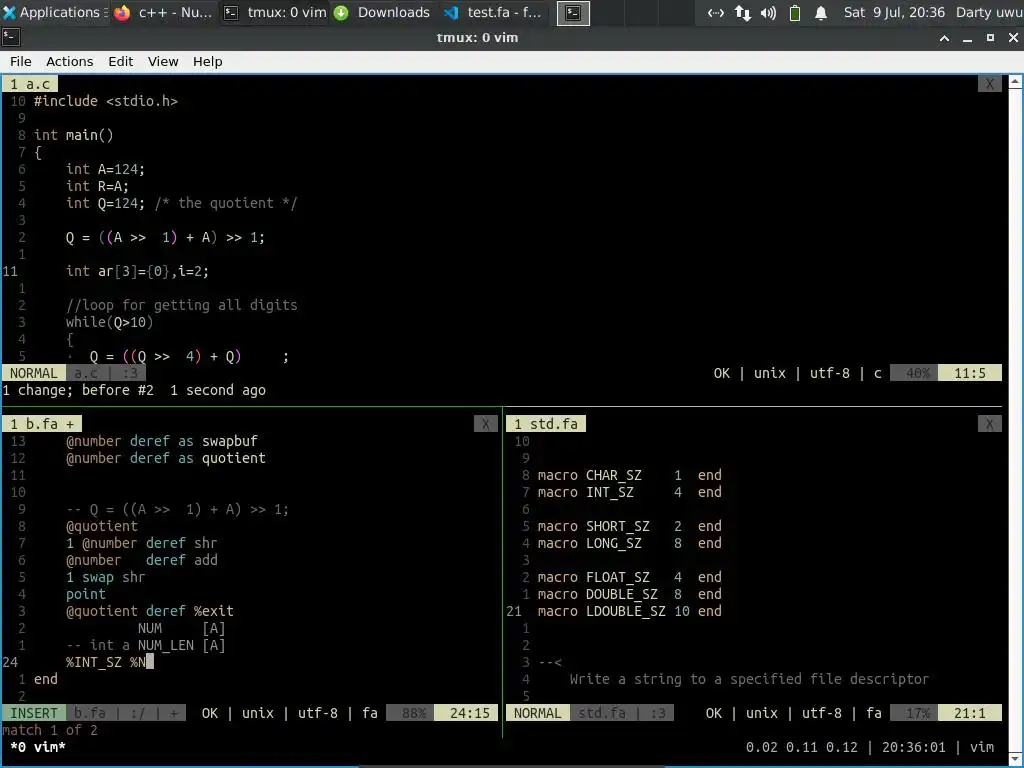1024x768 pixels.
Task: Open the volume speaker tray icon
Action: tap(768, 12)
